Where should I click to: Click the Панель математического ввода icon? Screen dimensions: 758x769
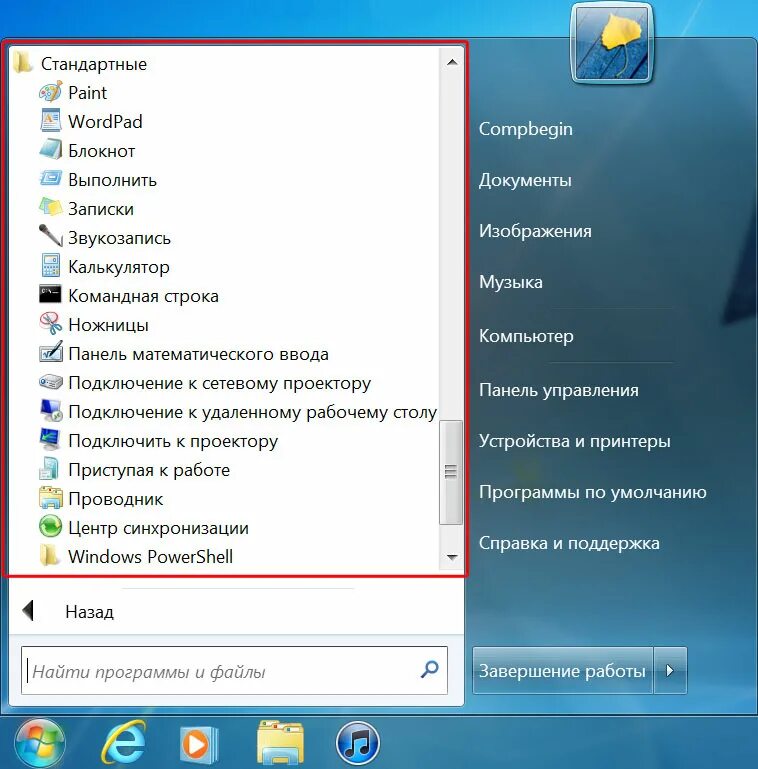tap(51, 352)
